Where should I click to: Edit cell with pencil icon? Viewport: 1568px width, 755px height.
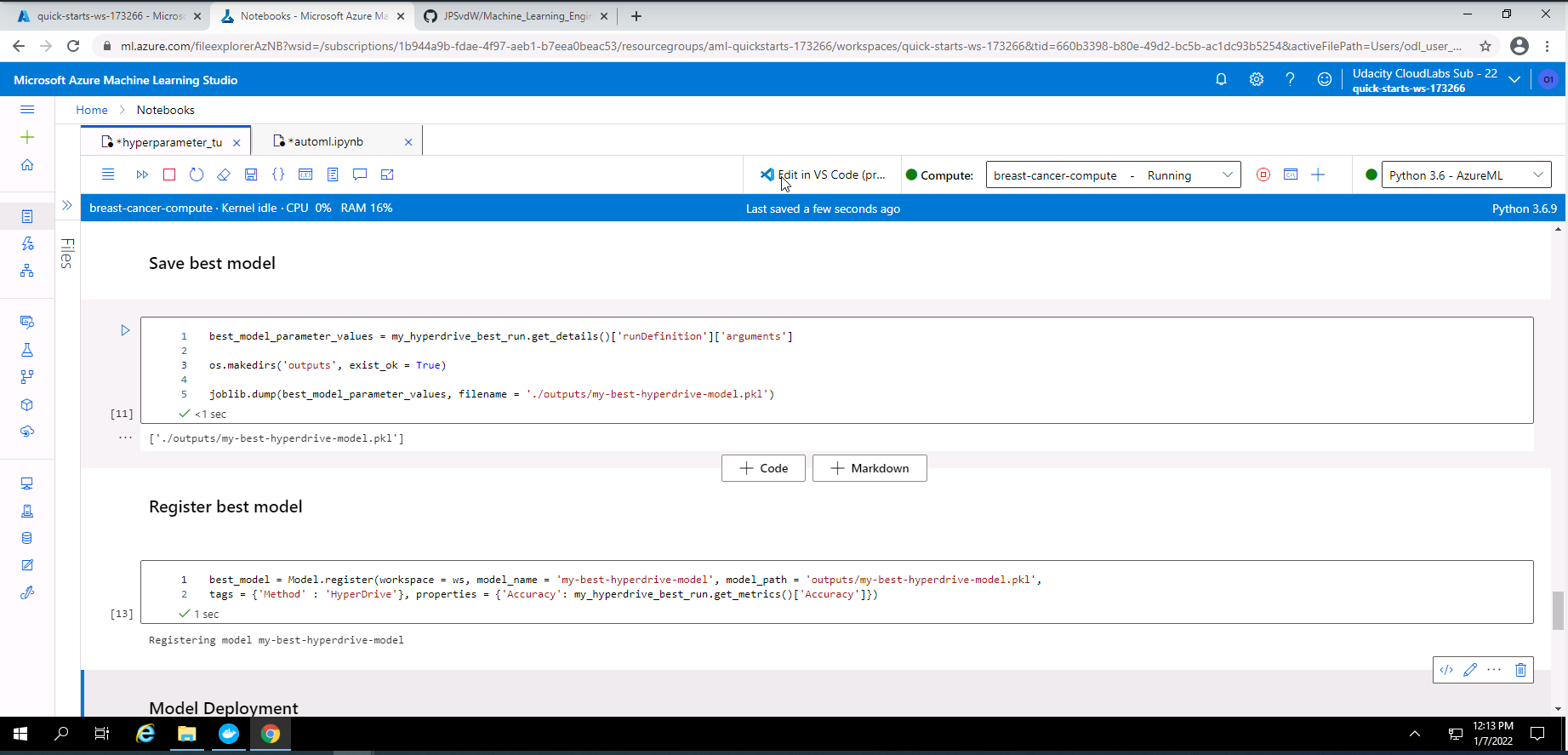coord(1470,670)
